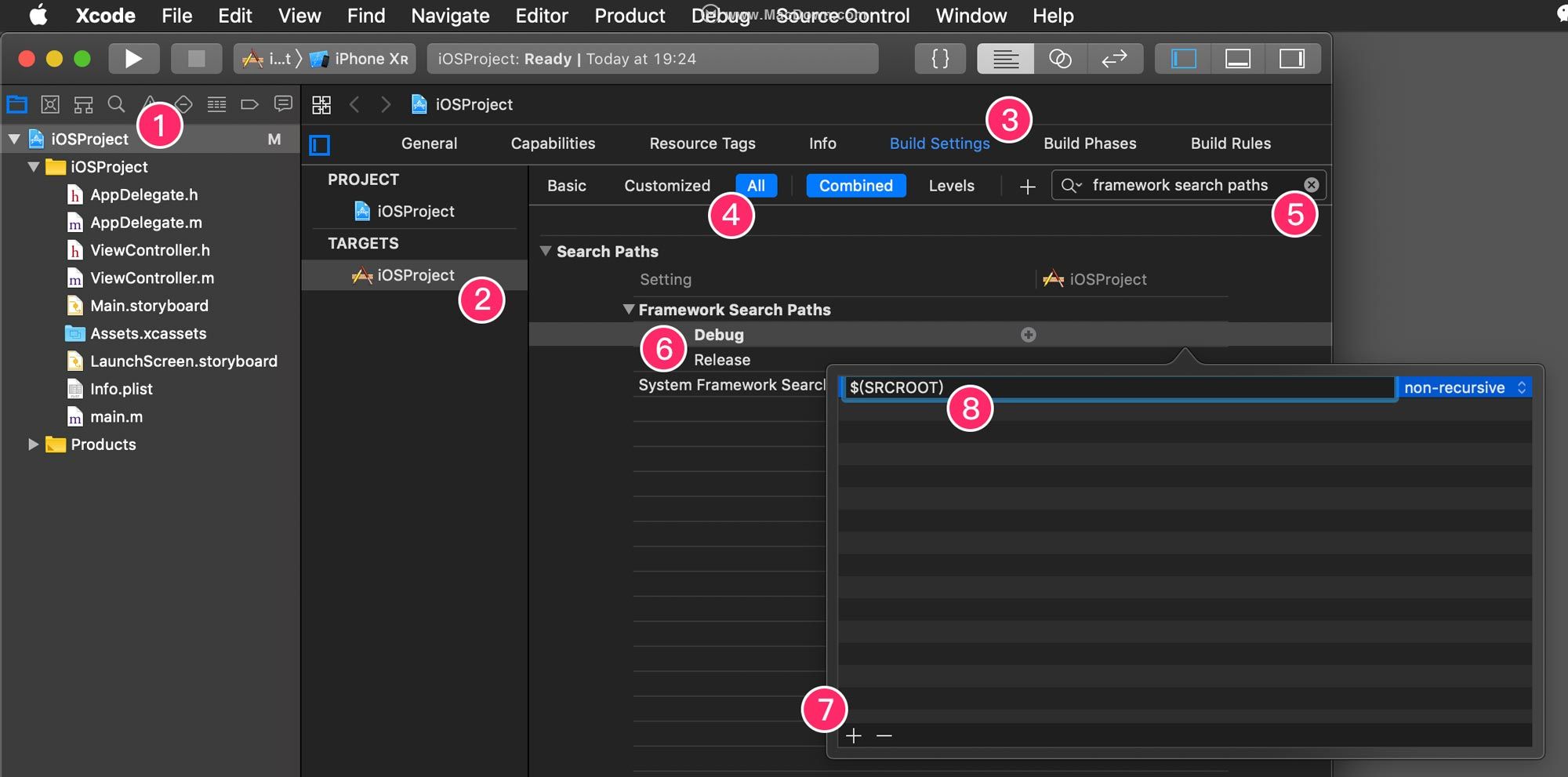
Task: Go forward in editor history
Action: tap(386, 105)
